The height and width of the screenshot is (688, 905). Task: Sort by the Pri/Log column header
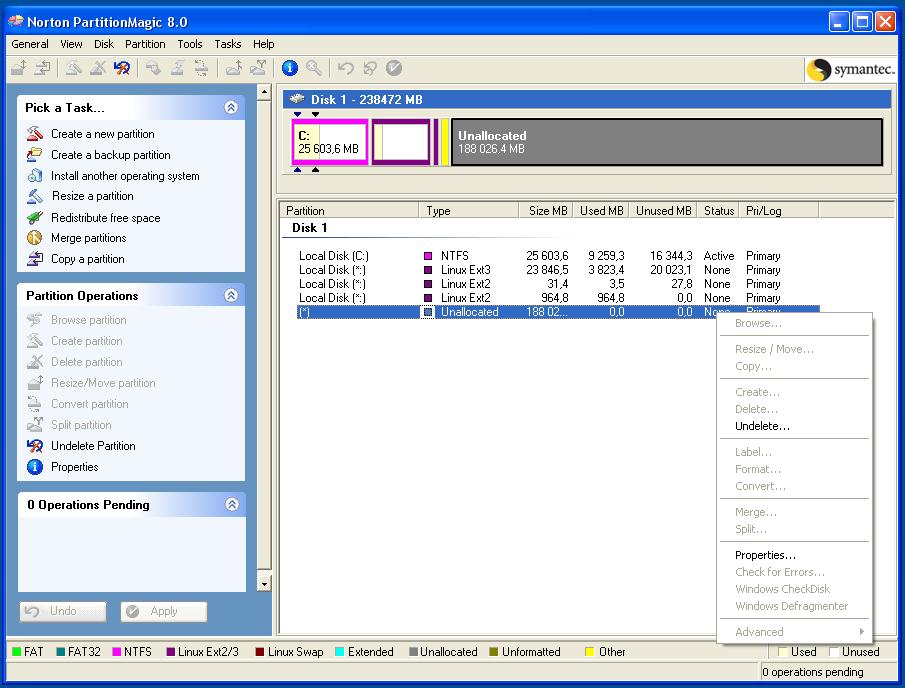coord(779,211)
